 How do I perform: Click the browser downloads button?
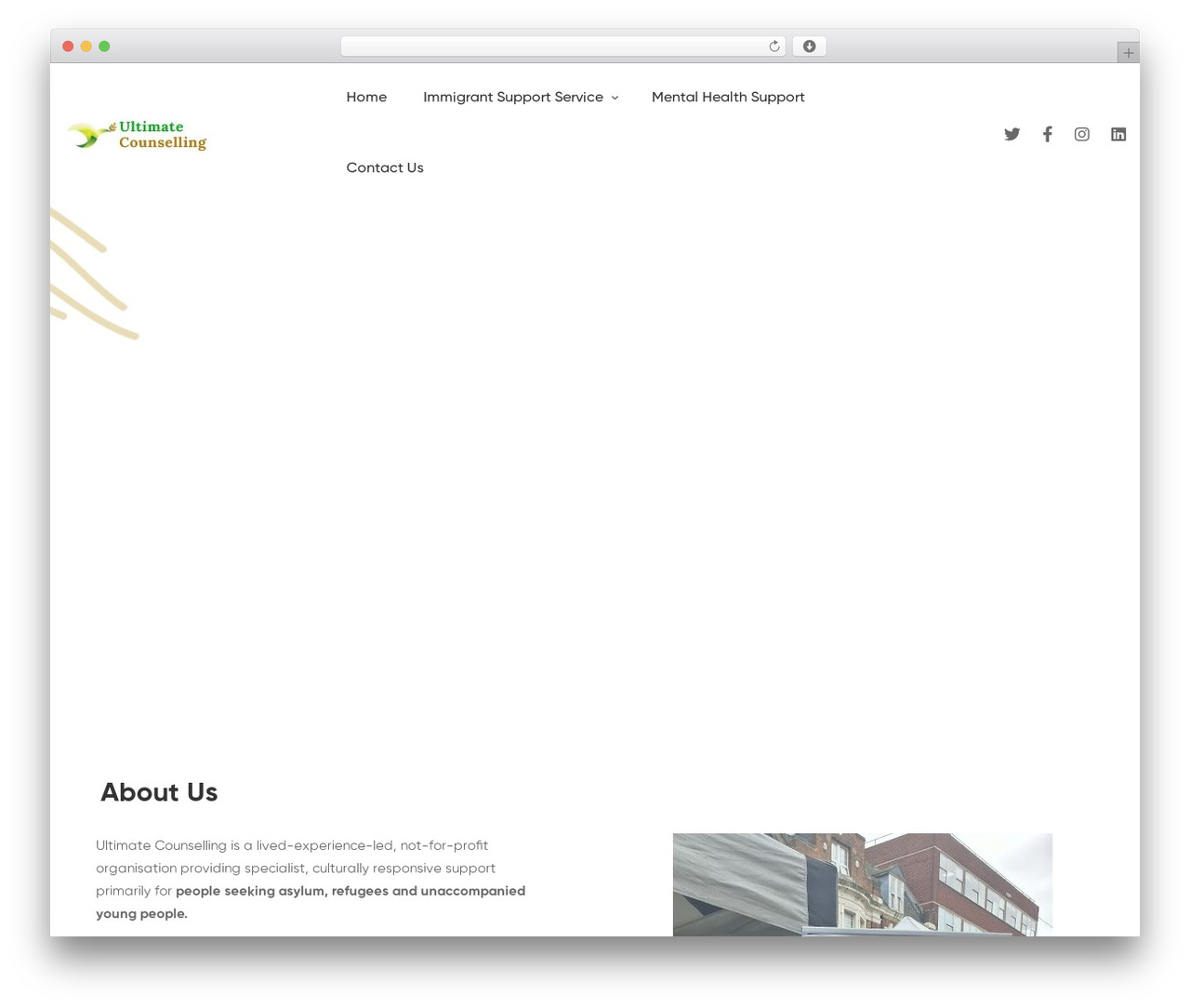click(809, 46)
